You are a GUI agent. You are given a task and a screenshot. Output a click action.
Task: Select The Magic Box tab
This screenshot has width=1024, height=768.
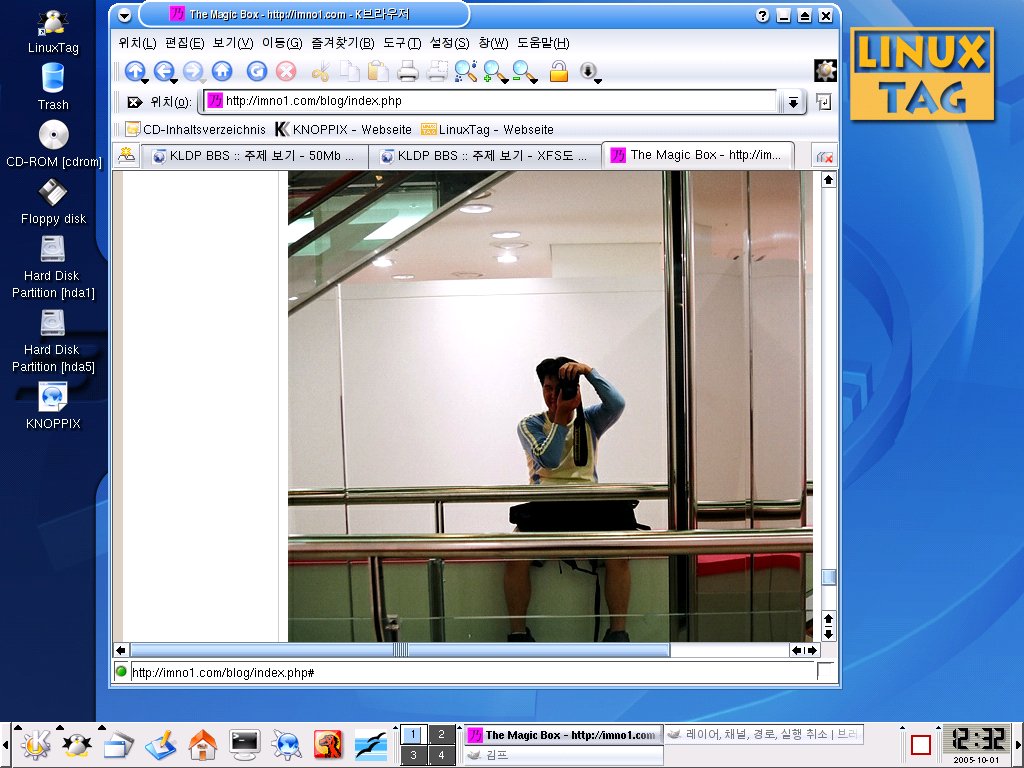pyautogui.click(x=699, y=155)
